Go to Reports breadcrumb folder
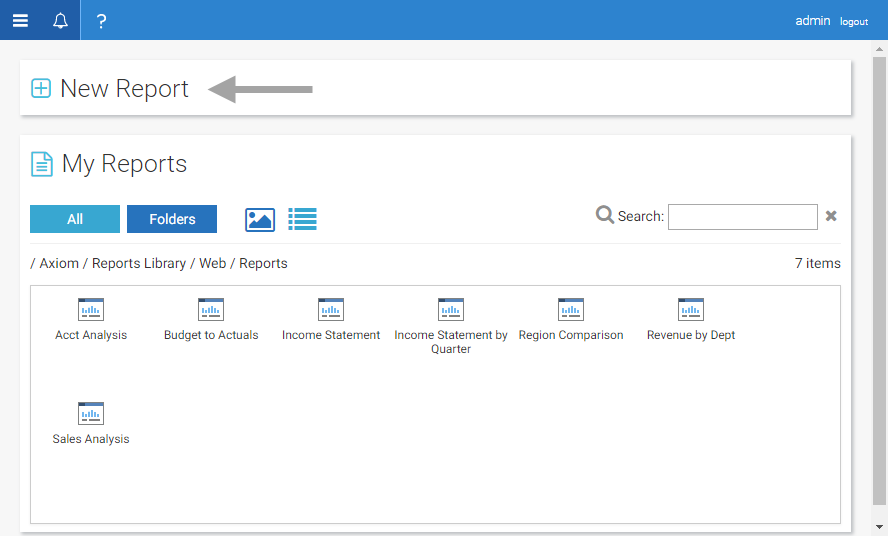The image size is (888, 536). pyautogui.click(x=263, y=263)
